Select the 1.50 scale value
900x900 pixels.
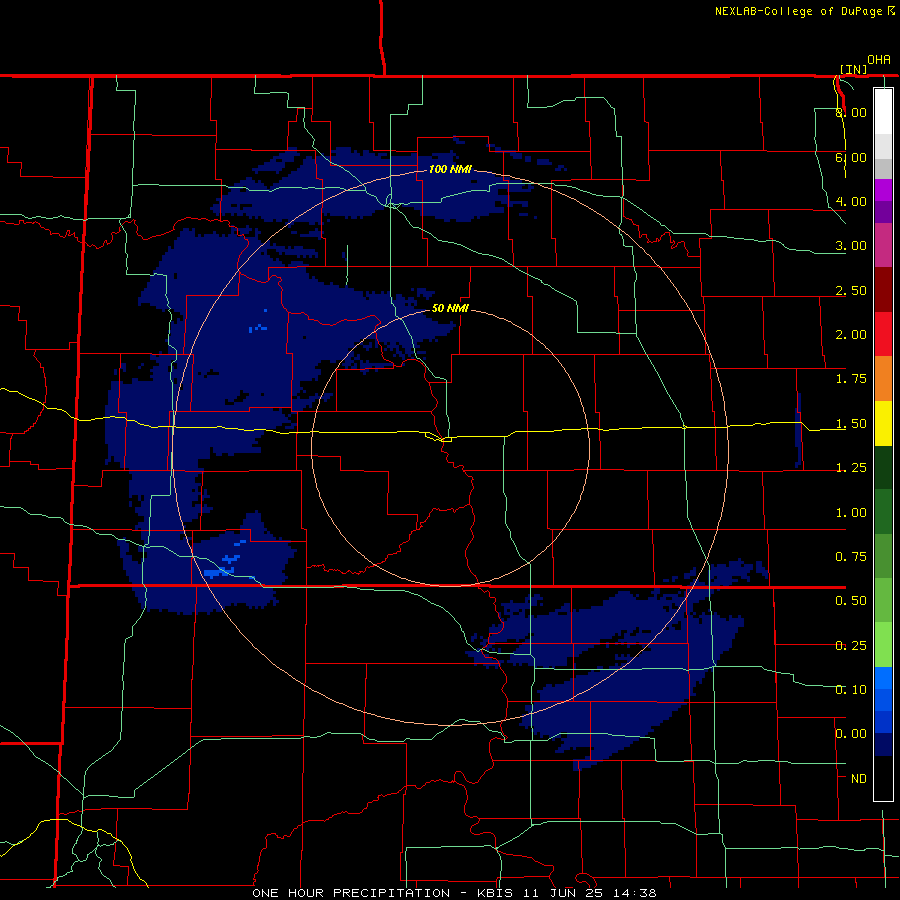click(851, 424)
